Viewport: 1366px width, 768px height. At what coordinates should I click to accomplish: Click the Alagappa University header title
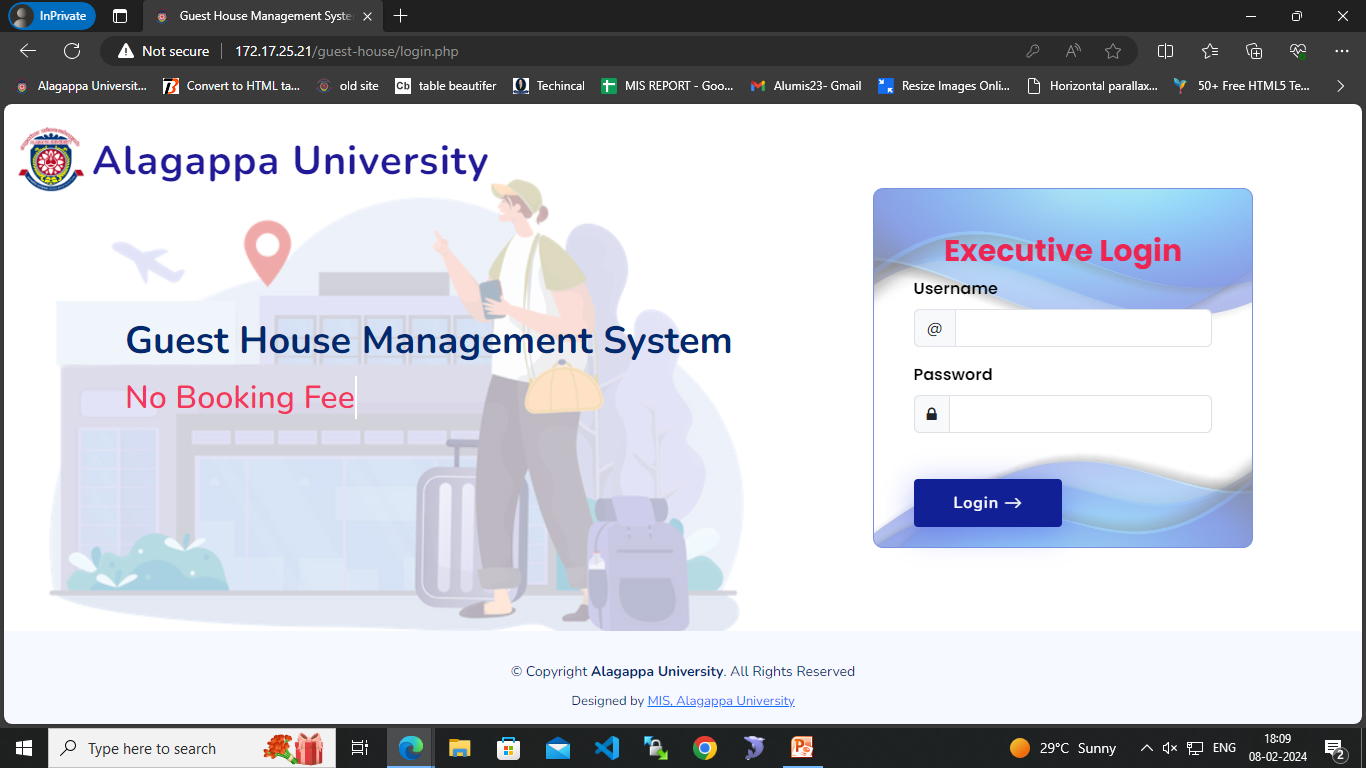290,160
